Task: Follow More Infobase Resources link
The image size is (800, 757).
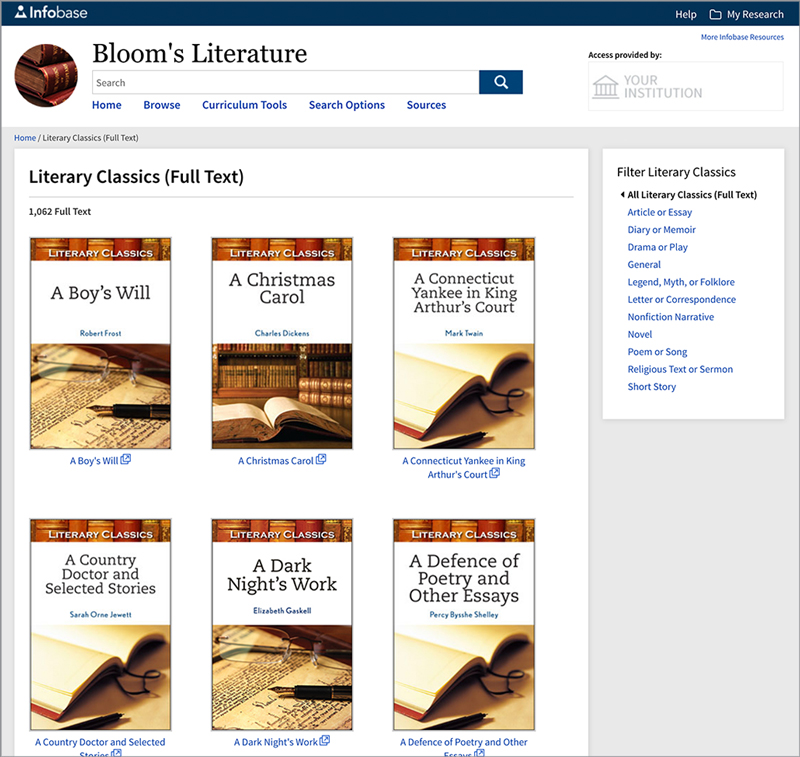Action: pyautogui.click(x=742, y=37)
